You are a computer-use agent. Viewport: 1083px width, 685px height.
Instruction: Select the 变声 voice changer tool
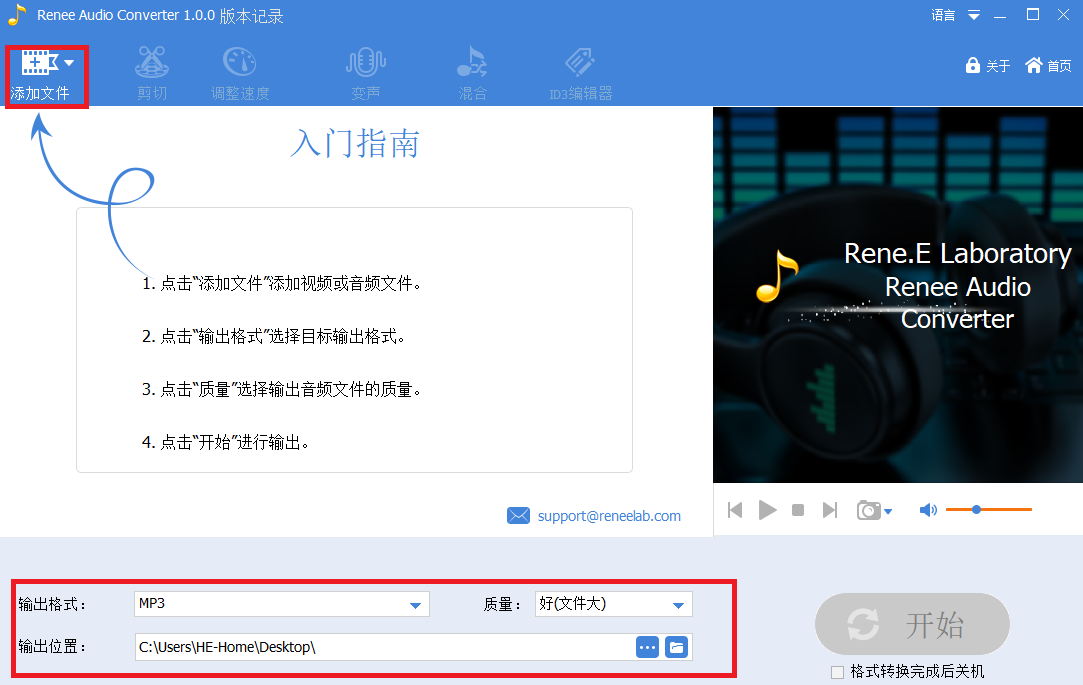pos(365,73)
